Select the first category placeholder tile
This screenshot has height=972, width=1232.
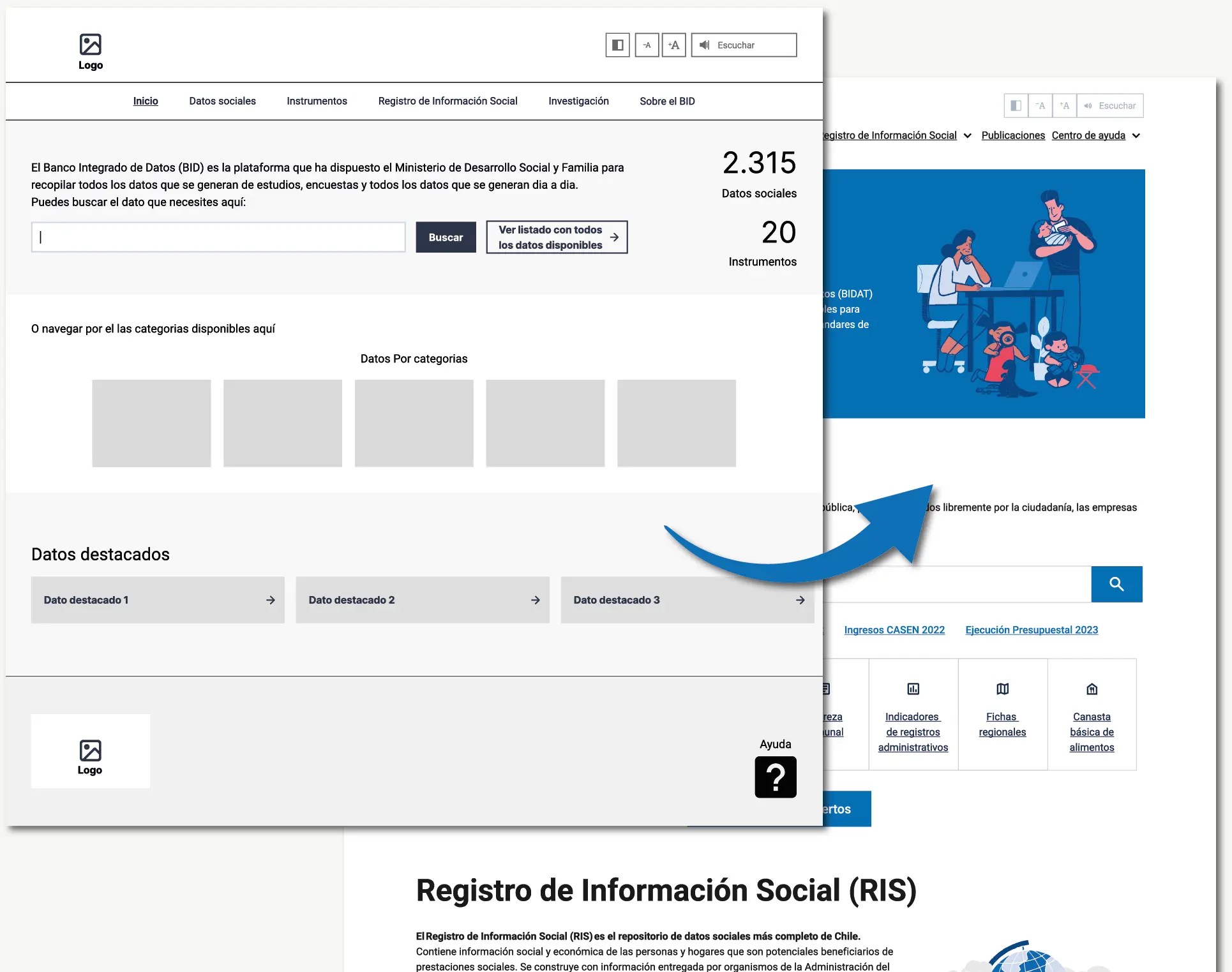click(151, 423)
